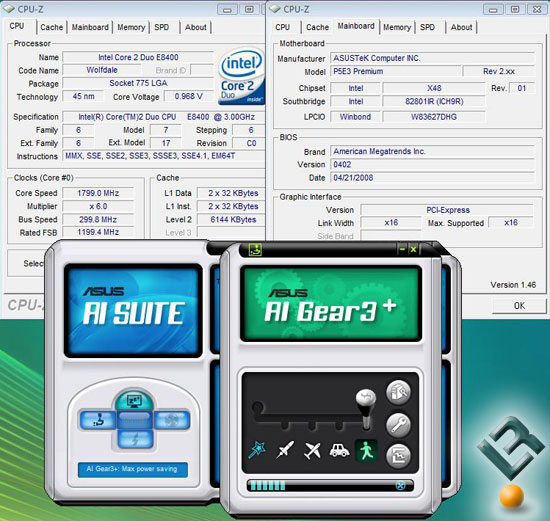
Task: Maximize the right CPU-Z window
Action: click(x=515, y=9)
